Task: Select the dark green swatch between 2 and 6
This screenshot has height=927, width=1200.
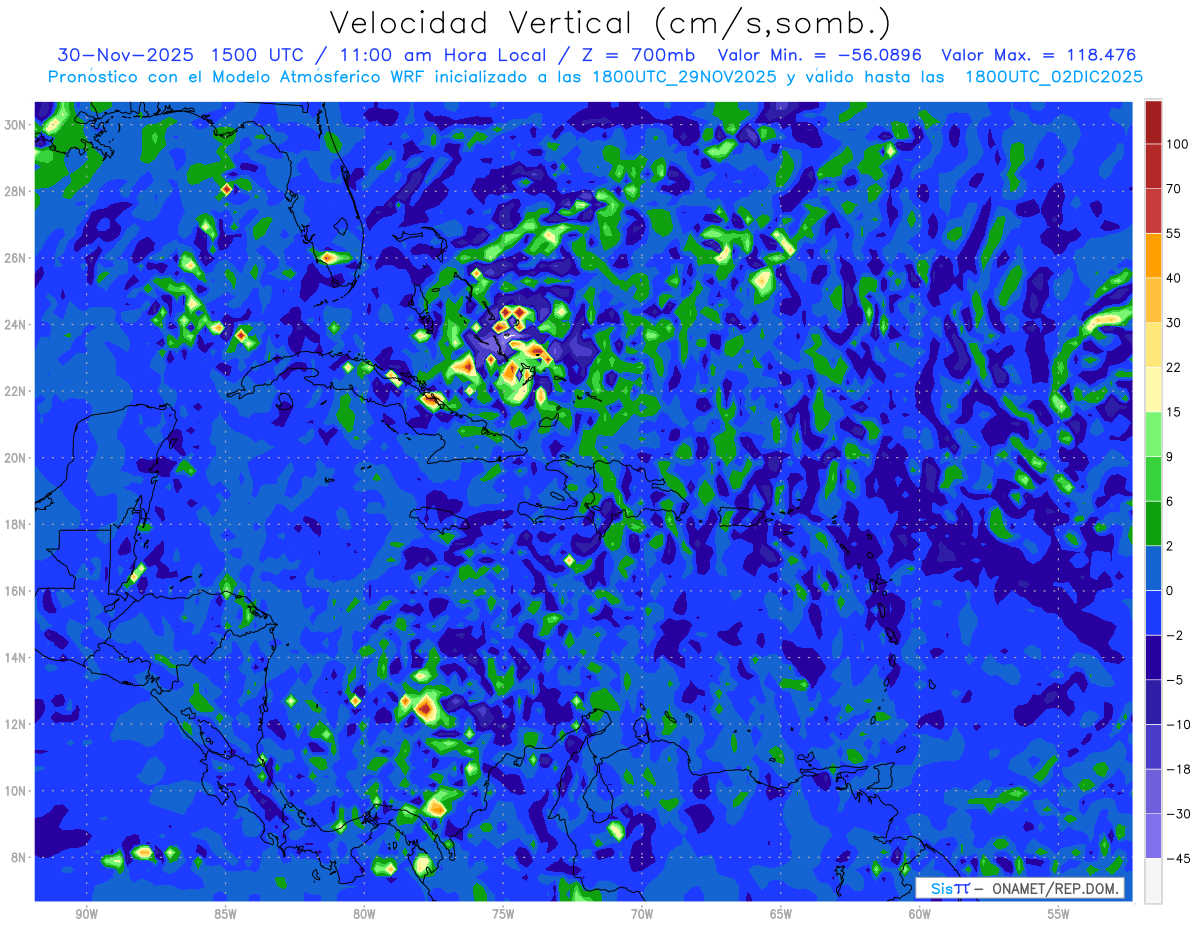Action: pyautogui.click(x=1153, y=524)
